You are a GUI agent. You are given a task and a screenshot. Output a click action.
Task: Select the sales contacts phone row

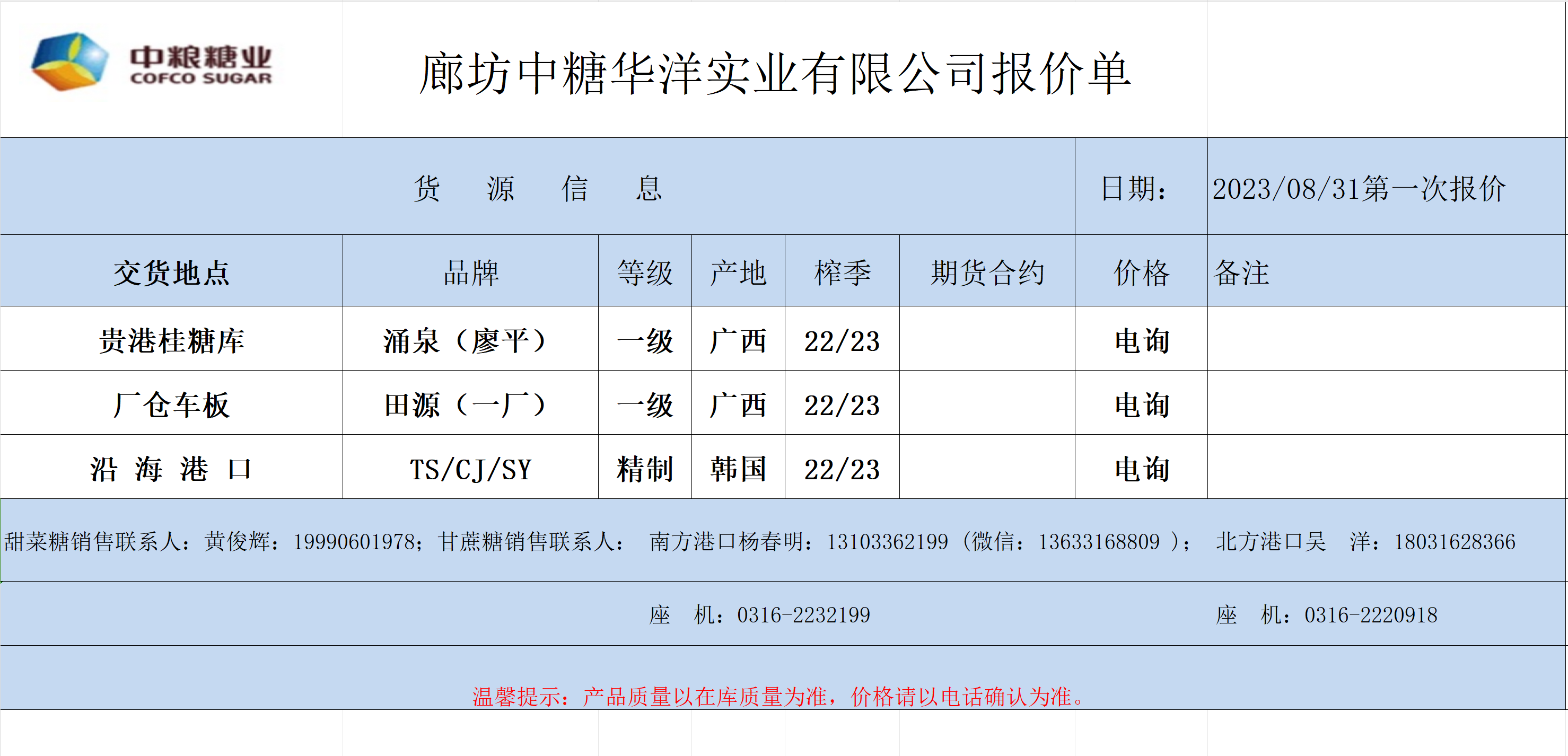point(759,541)
